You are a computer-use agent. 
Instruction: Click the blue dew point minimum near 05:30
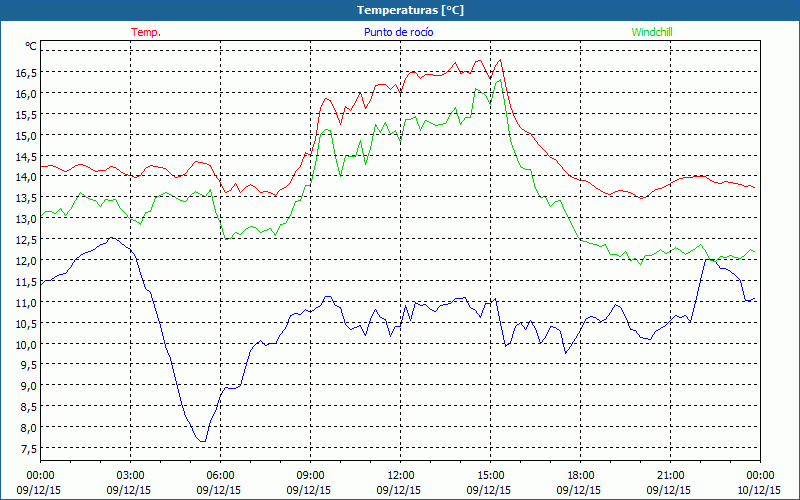point(203,441)
